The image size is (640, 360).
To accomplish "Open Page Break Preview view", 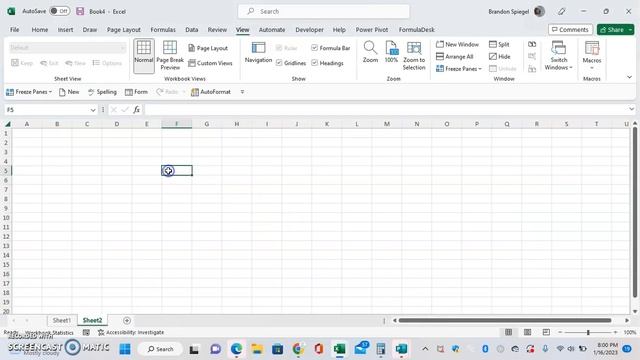I will click(170, 56).
